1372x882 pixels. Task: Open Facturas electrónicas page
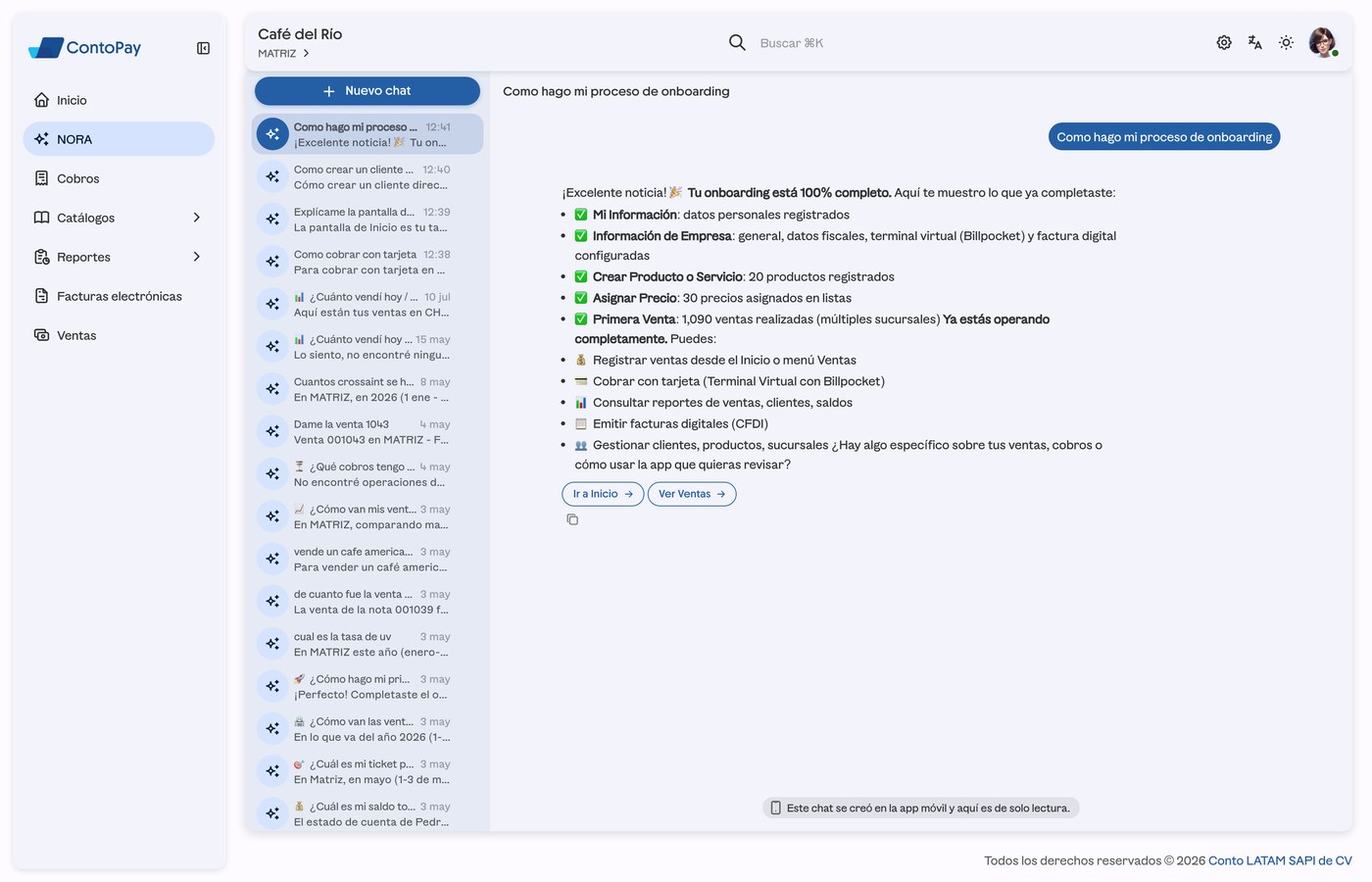119,296
